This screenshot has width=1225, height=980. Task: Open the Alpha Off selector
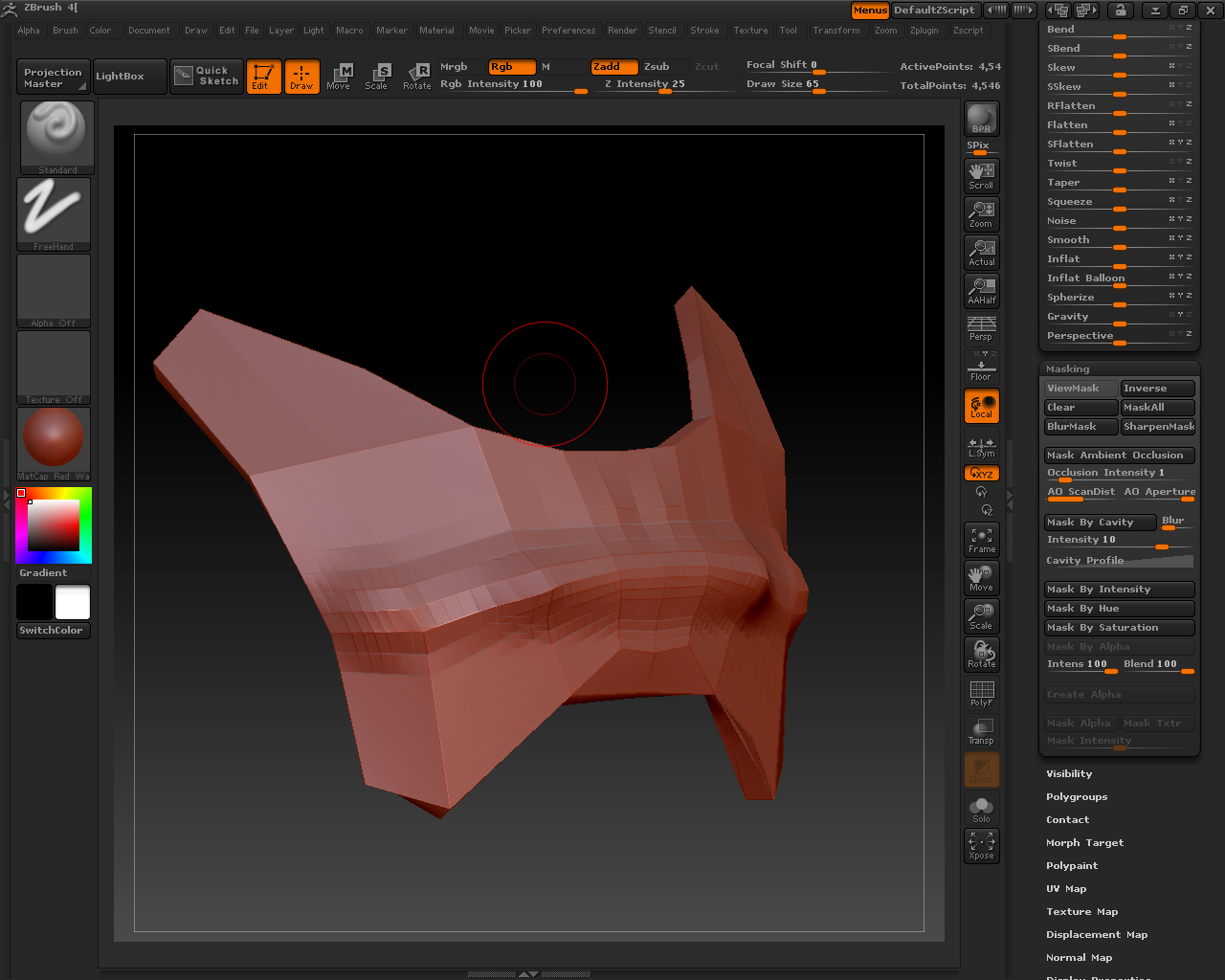pos(54,291)
